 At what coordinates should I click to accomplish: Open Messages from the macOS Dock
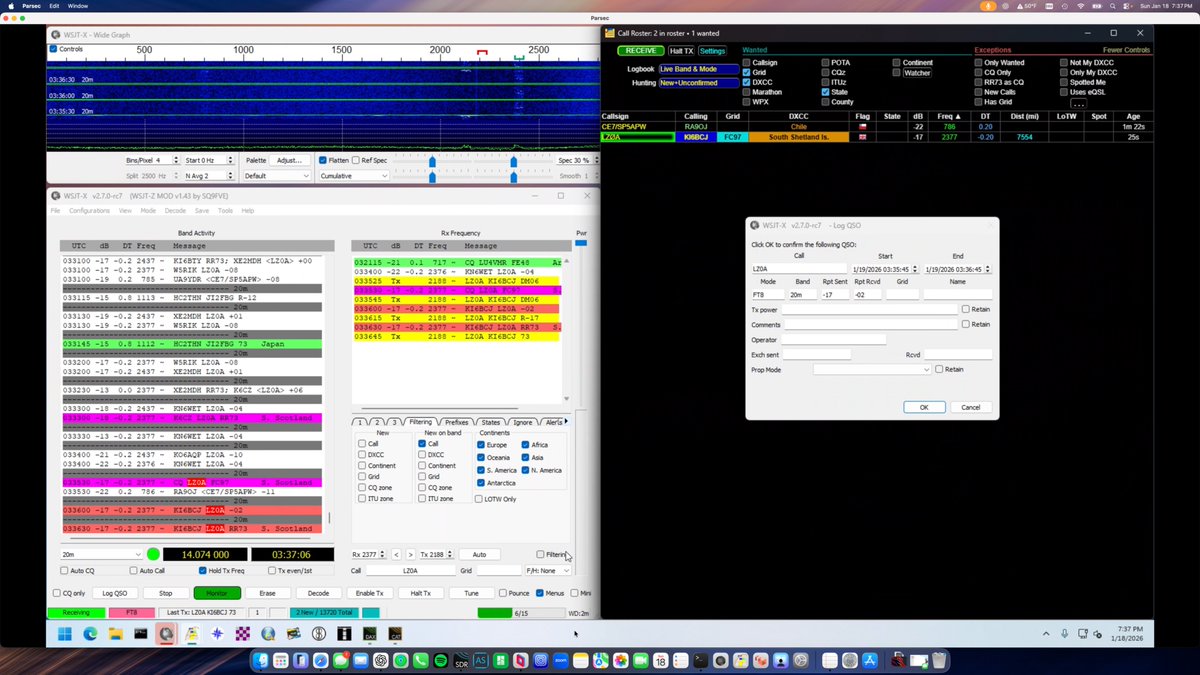click(341, 660)
